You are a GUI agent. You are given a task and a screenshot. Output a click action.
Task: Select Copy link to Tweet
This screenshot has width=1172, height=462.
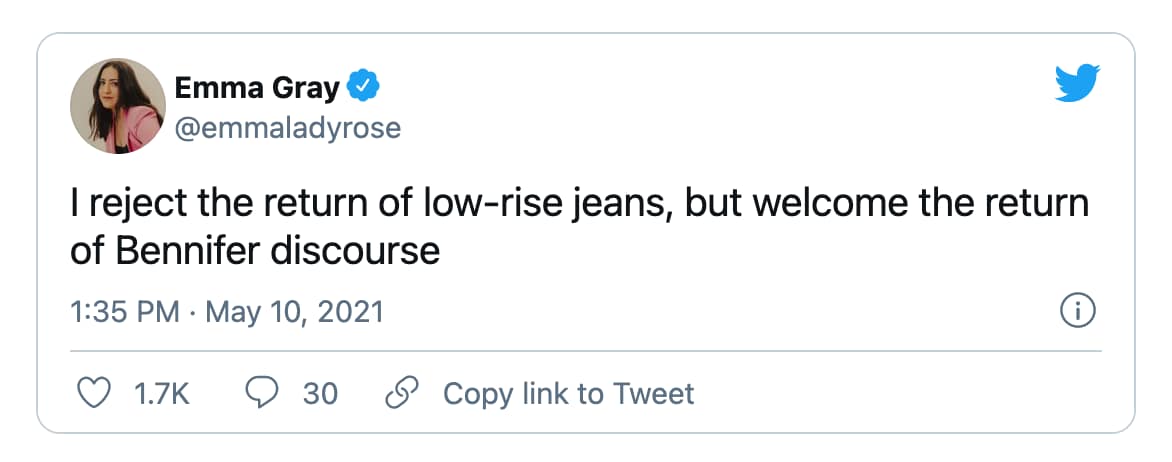pyautogui.click(x=568, y=393)
